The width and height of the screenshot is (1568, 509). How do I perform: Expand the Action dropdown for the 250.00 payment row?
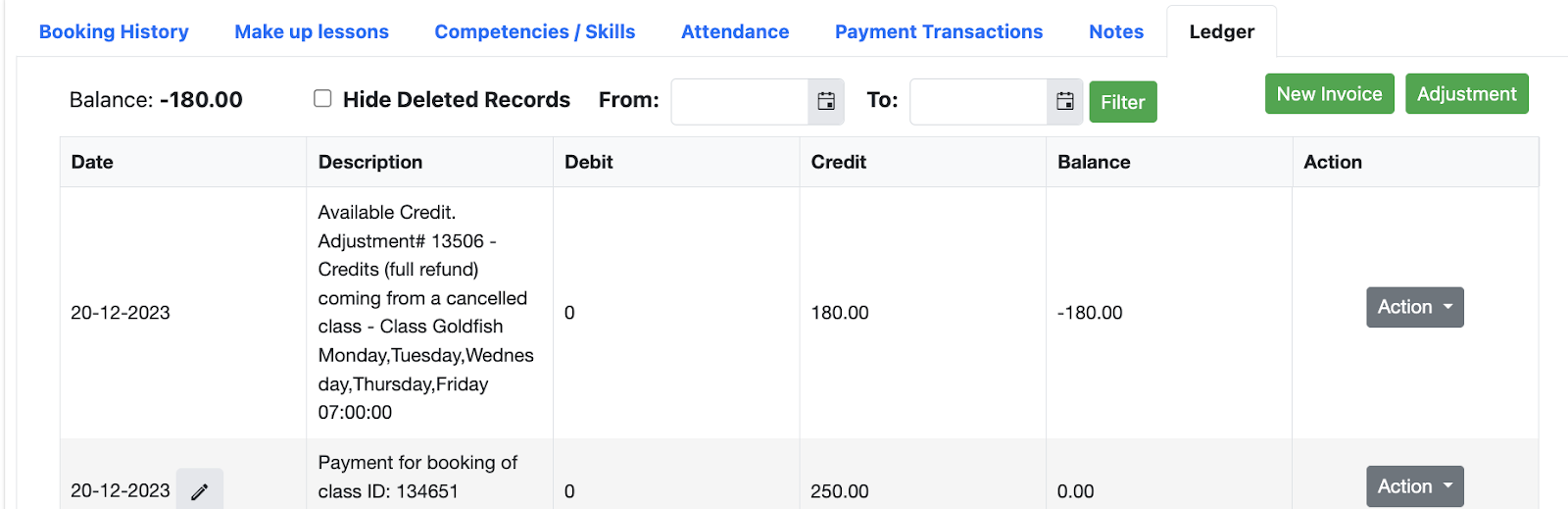(x=1414, y=486)
